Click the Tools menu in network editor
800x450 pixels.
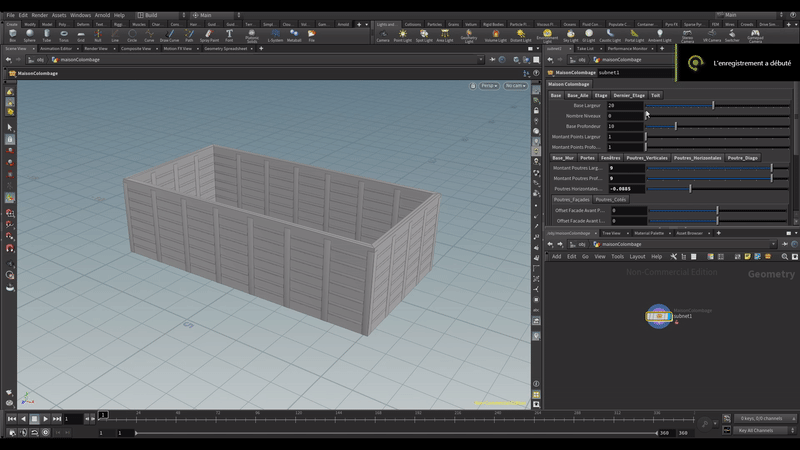pyautogui.click(x=617, y=257)
